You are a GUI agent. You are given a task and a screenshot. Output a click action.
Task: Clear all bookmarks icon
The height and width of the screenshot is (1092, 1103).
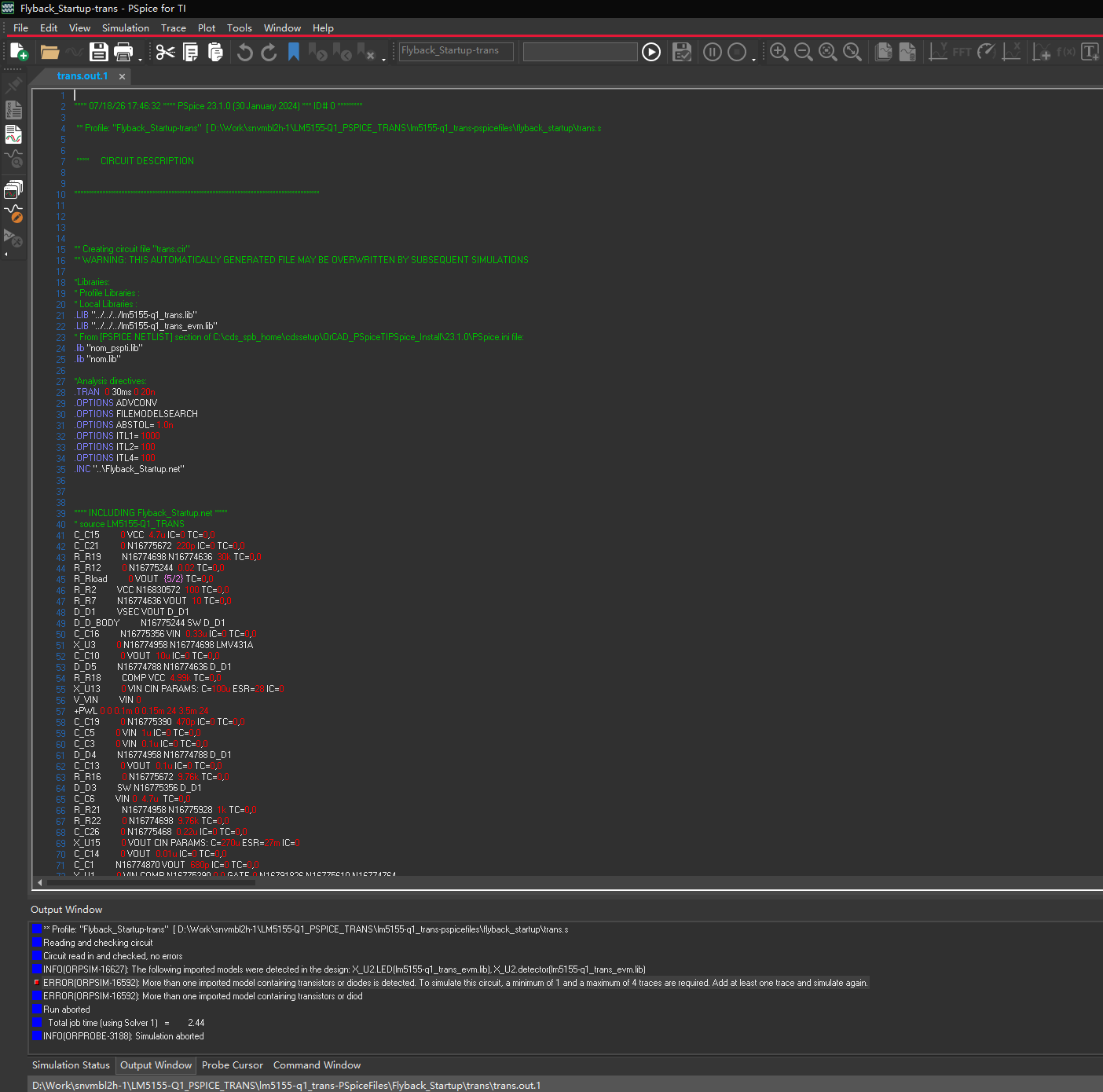pyautogui.click(x=365, y=52)
